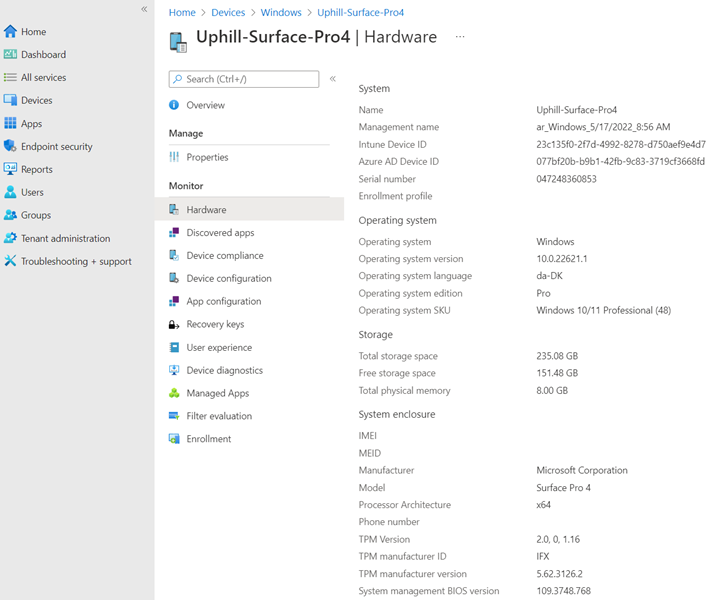Select the Troubleshooting + support wrench icon

pos(10,262)
